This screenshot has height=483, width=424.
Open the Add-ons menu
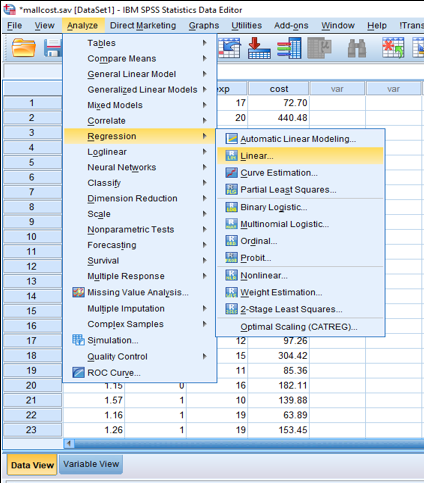291,26
